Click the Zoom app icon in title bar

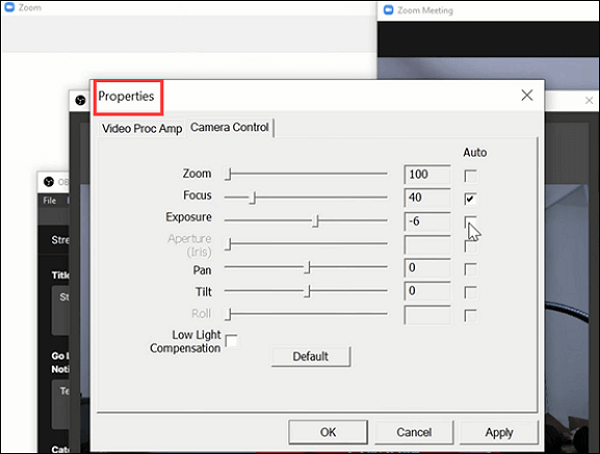point(9,6)
